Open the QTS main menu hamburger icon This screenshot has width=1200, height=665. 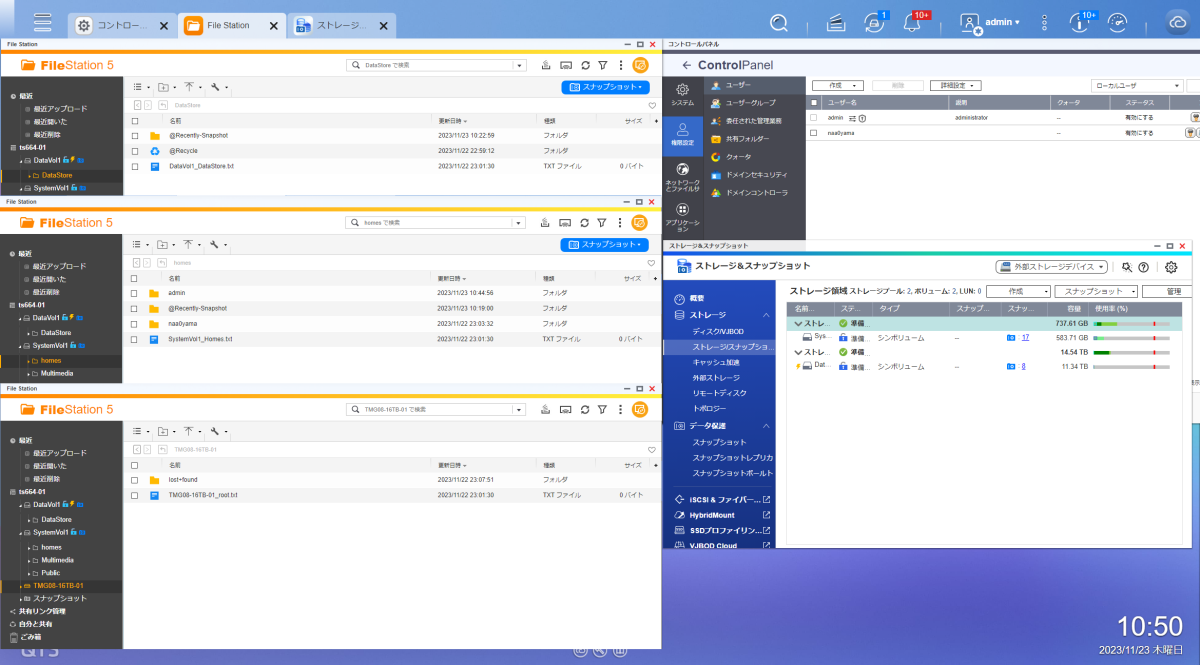pyautogui.click(x=42, y=22)
